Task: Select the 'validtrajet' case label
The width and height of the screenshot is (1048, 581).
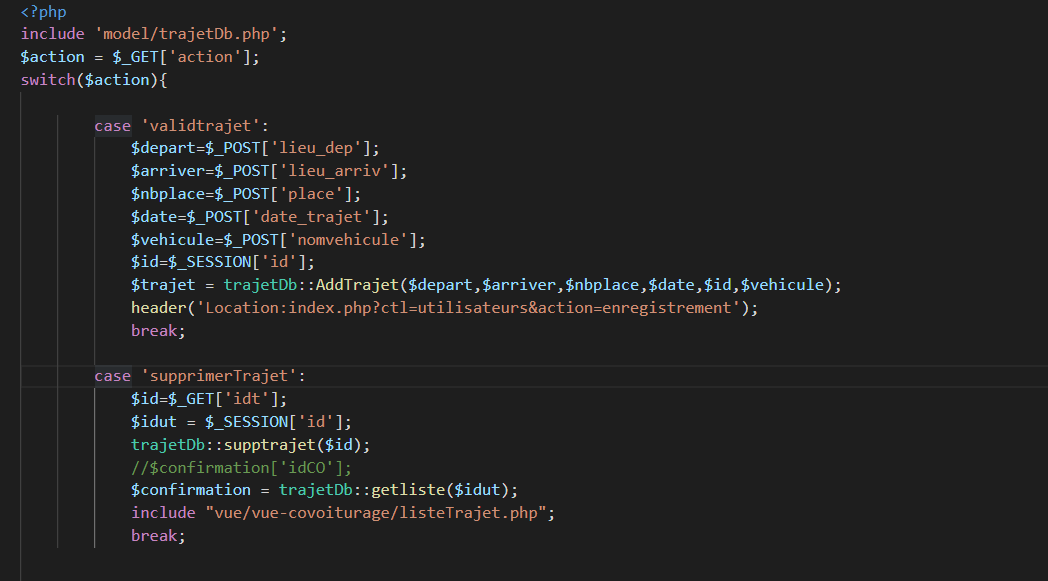Action: pyautogui.click(x=204, y=126)
